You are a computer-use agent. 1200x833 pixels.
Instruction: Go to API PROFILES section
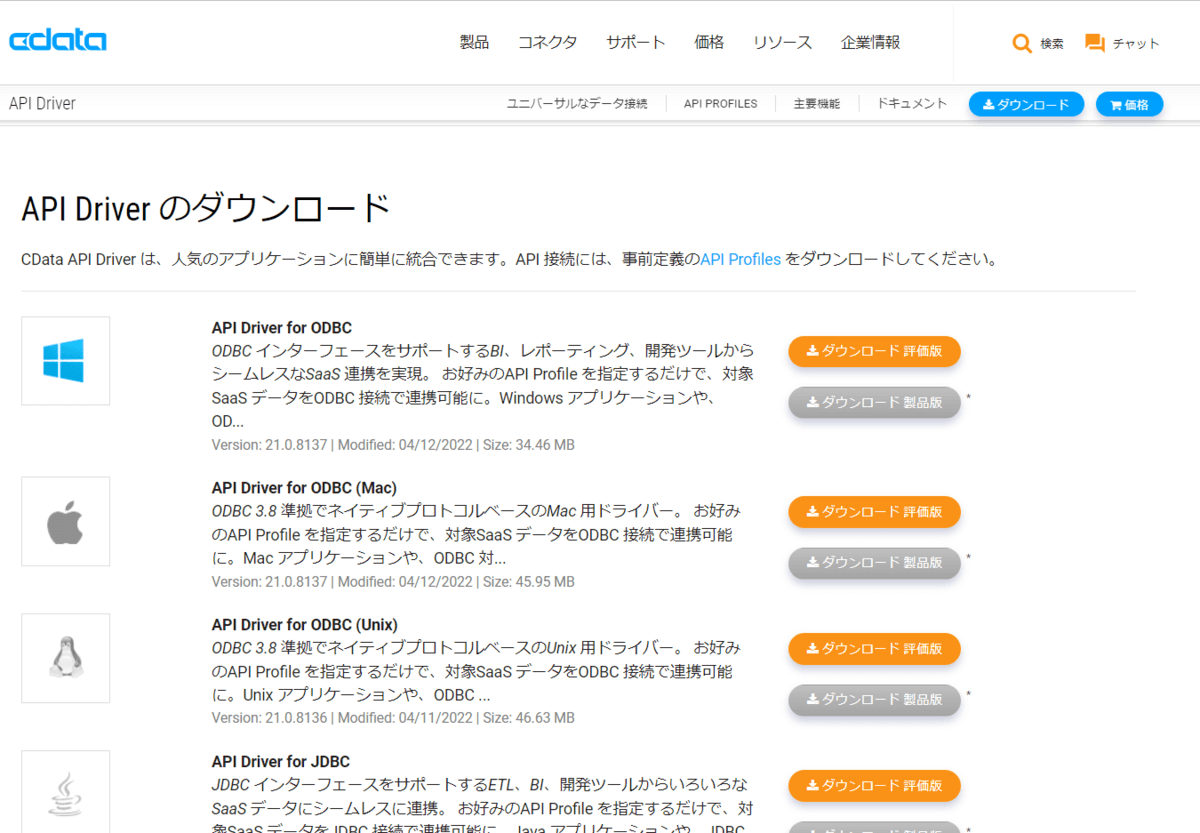click(x=721, y=104)
